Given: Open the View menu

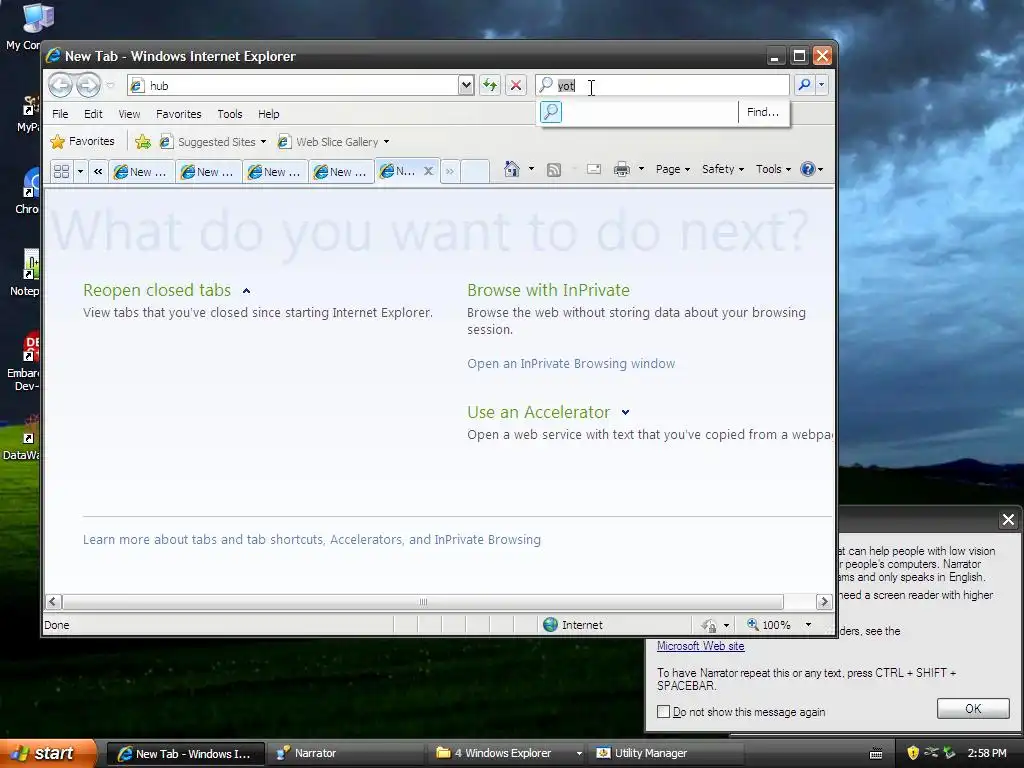Looking at the screenshot, I should (129, 114).
